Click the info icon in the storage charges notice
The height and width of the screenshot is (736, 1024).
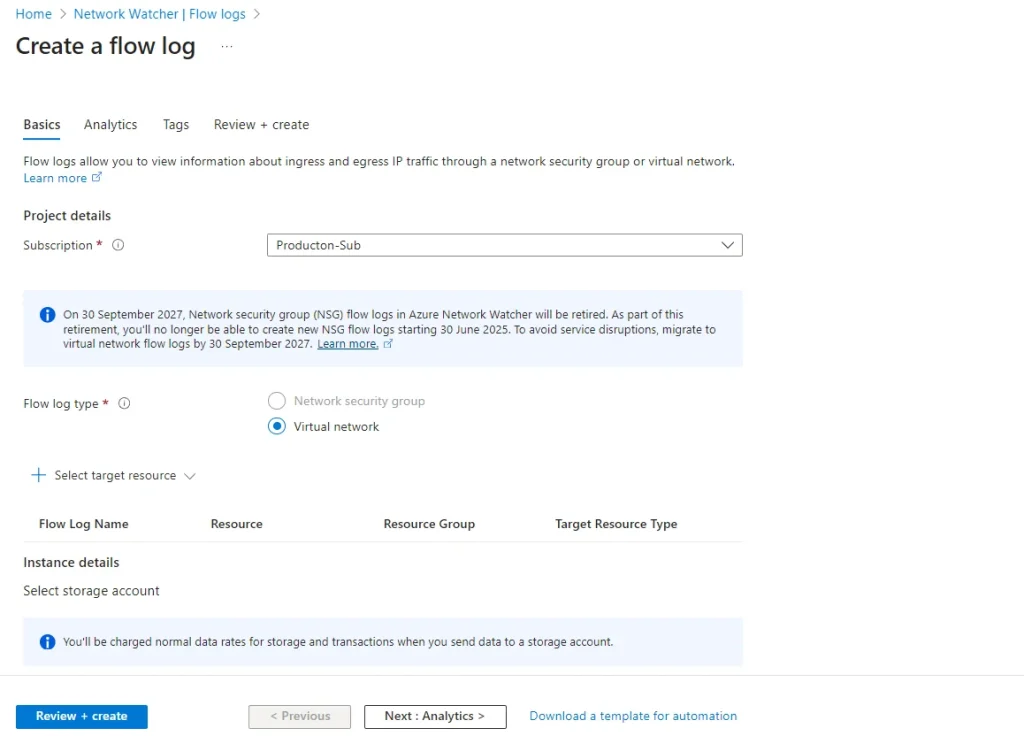click(x=47, y=642)
